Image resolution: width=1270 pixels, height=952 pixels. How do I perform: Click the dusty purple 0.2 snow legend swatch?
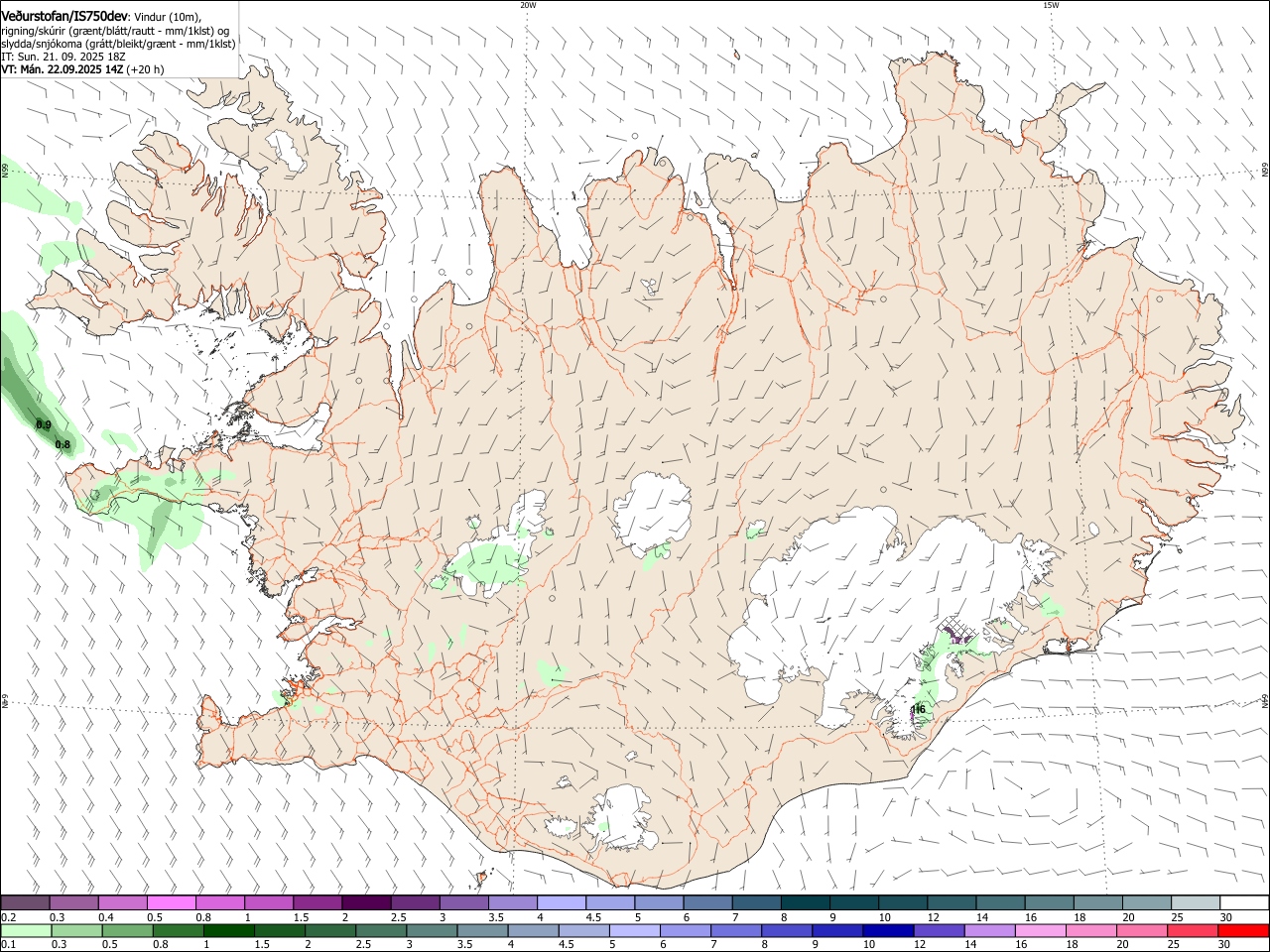click(25, 902)
